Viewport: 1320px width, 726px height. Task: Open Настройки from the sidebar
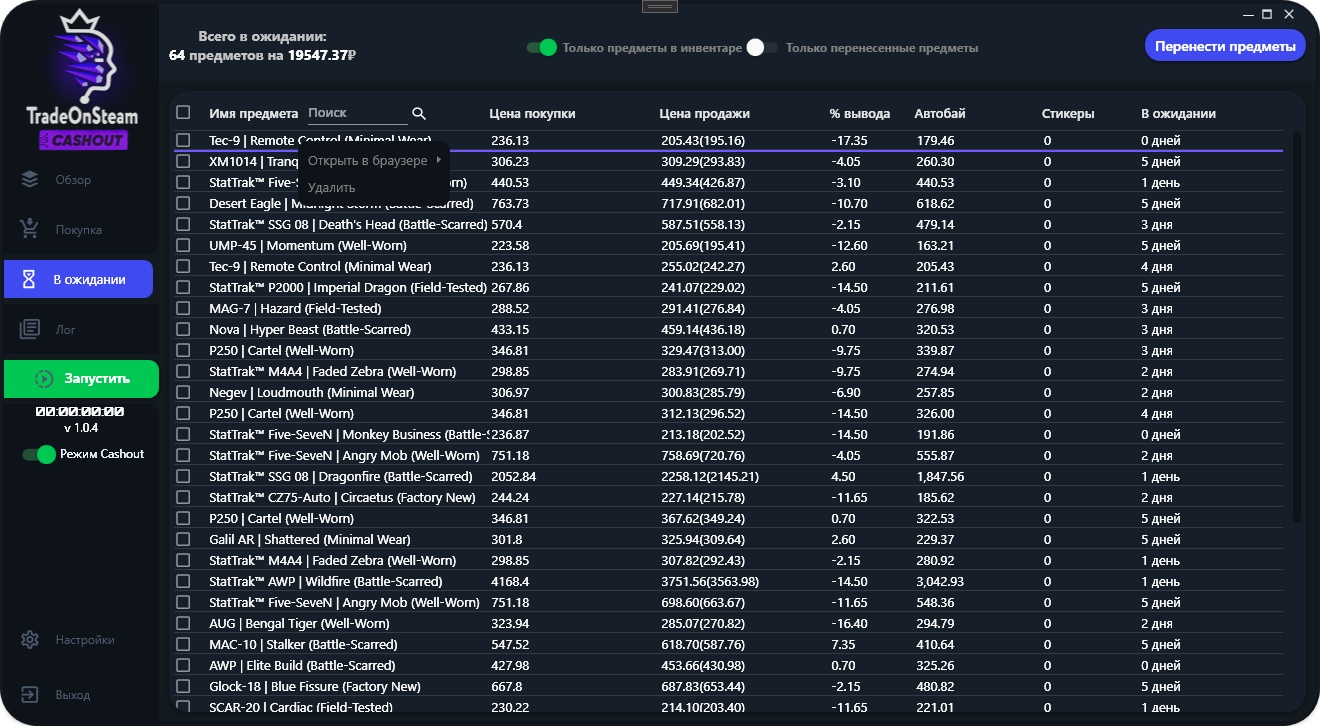click(79, 640)
